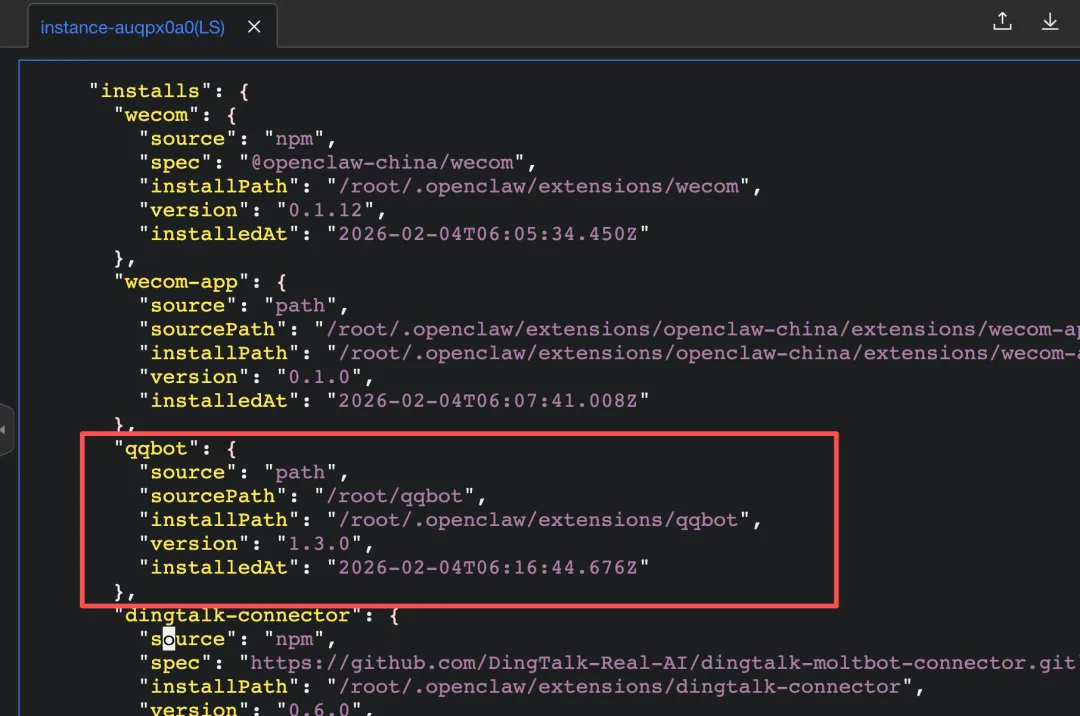1080x716 pixels.
Task: Click the version value "0.1.0"
Action: 319,377
